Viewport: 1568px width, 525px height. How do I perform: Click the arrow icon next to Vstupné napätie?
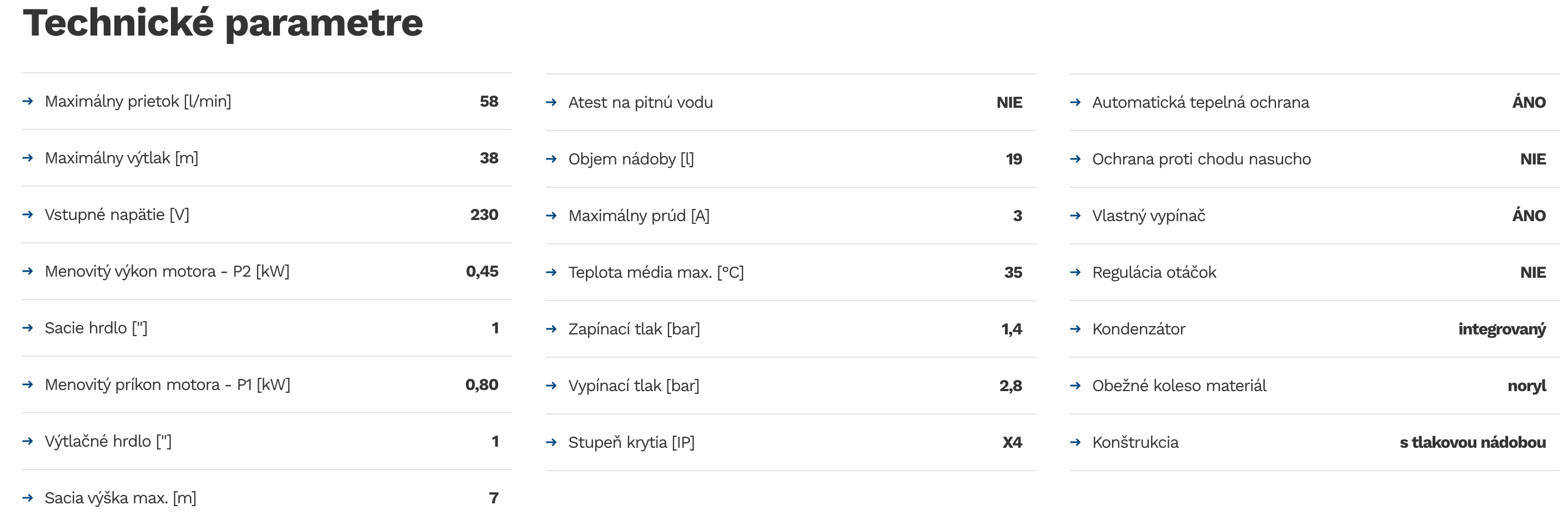(x=27, y=214)
